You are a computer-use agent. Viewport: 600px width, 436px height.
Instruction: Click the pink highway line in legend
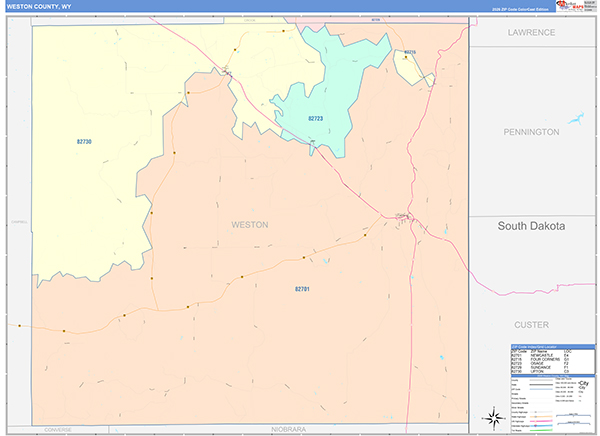541,421
